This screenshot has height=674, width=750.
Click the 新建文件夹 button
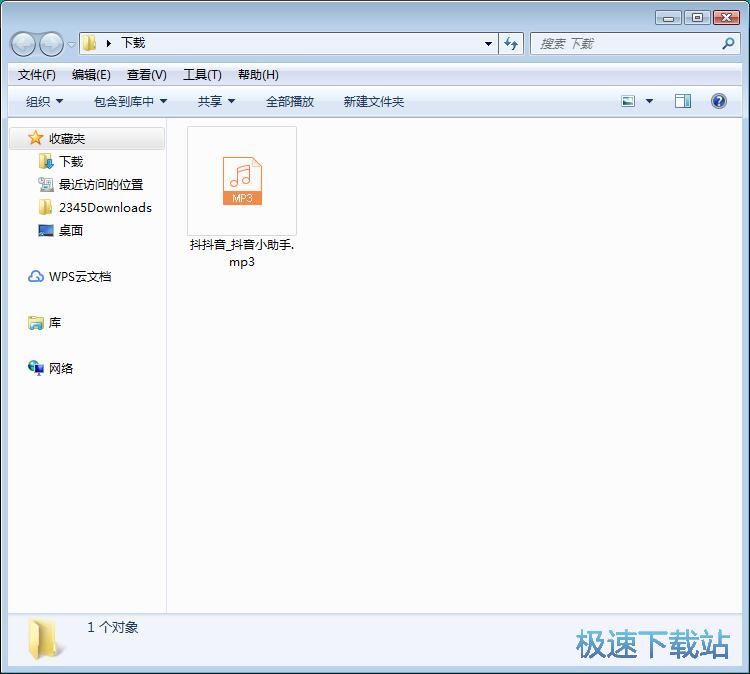tap(374, 101)
